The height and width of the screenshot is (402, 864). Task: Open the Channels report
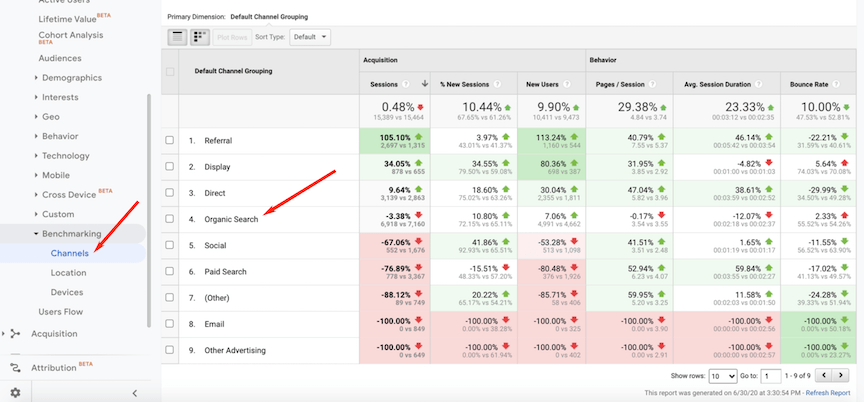tap(69, 253)
